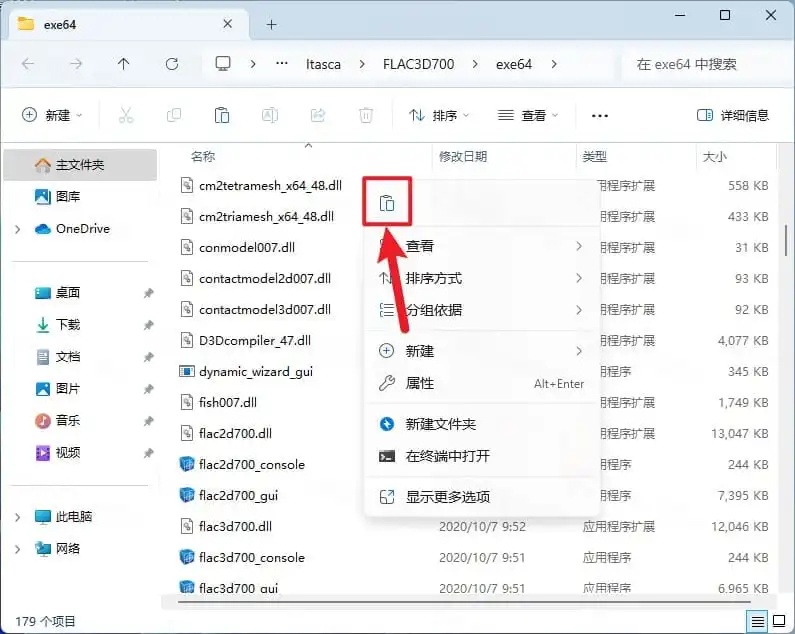This screenshot has height=634, width=795.
Task: Select file flac2d700_console
Action: point(252,465)
